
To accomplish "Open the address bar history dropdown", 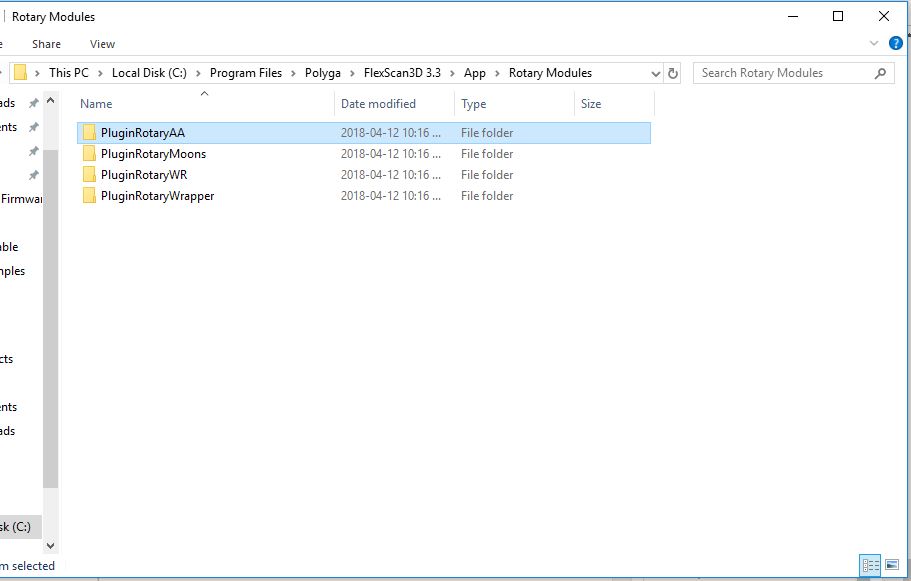I will [x=656, y=73].
